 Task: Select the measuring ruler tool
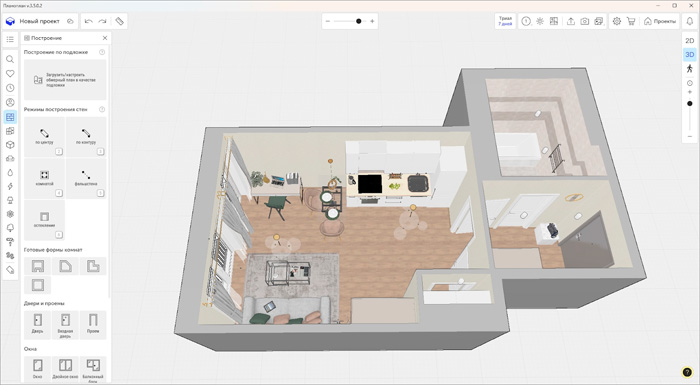pos(119,21)
